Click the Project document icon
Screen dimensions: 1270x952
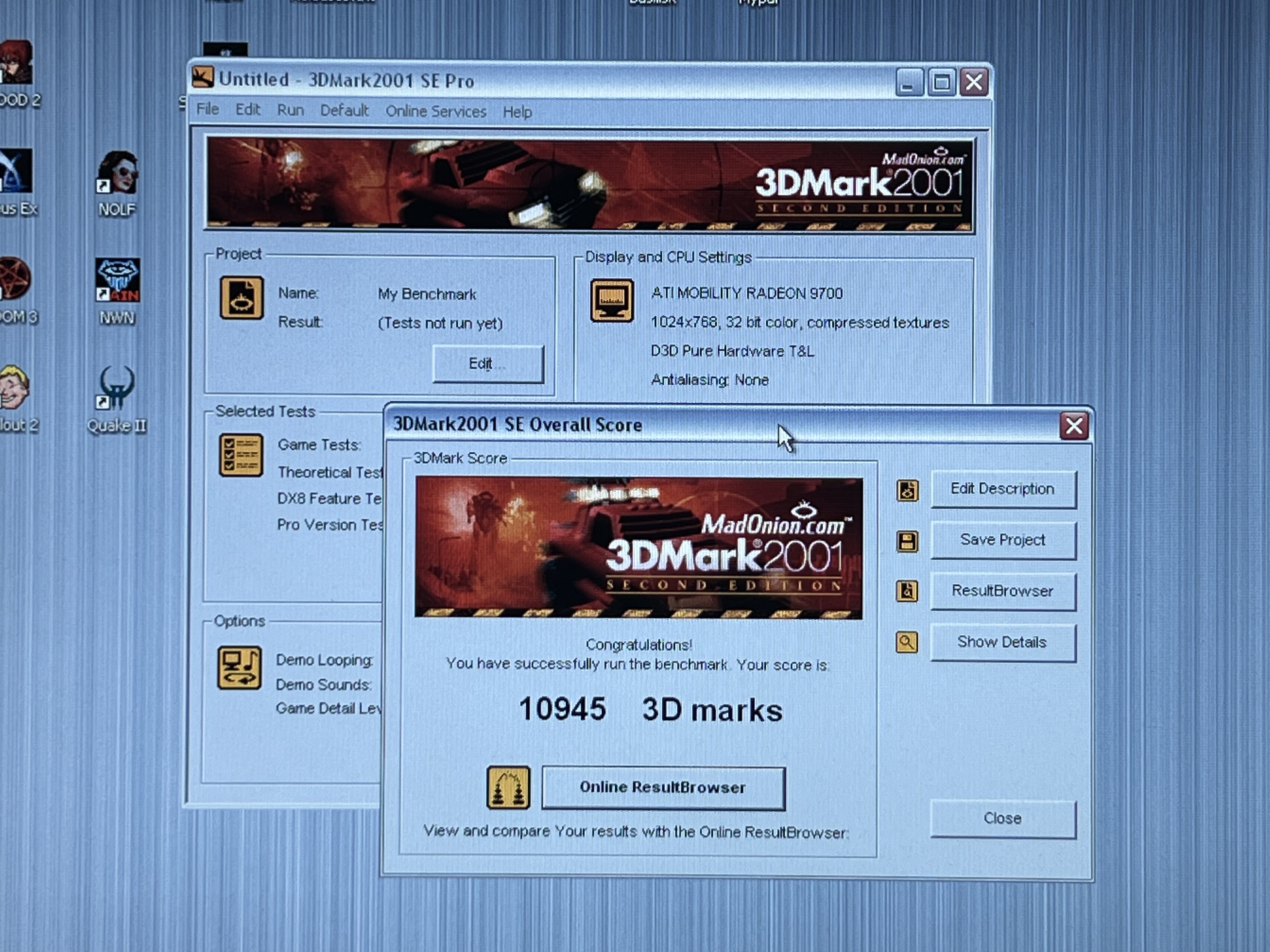(242, 298)
